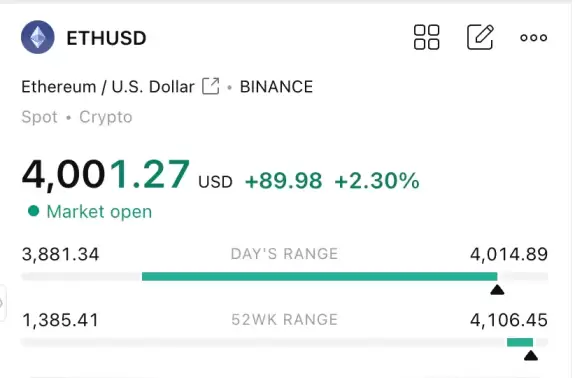
Task: Click the Crypto category label
Action: point(106,117)
